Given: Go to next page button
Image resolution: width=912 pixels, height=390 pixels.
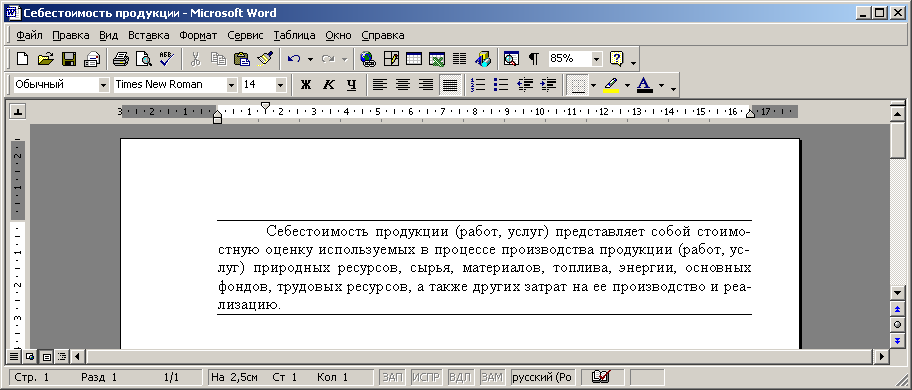Looking at the screenshot, I should 897,340.
